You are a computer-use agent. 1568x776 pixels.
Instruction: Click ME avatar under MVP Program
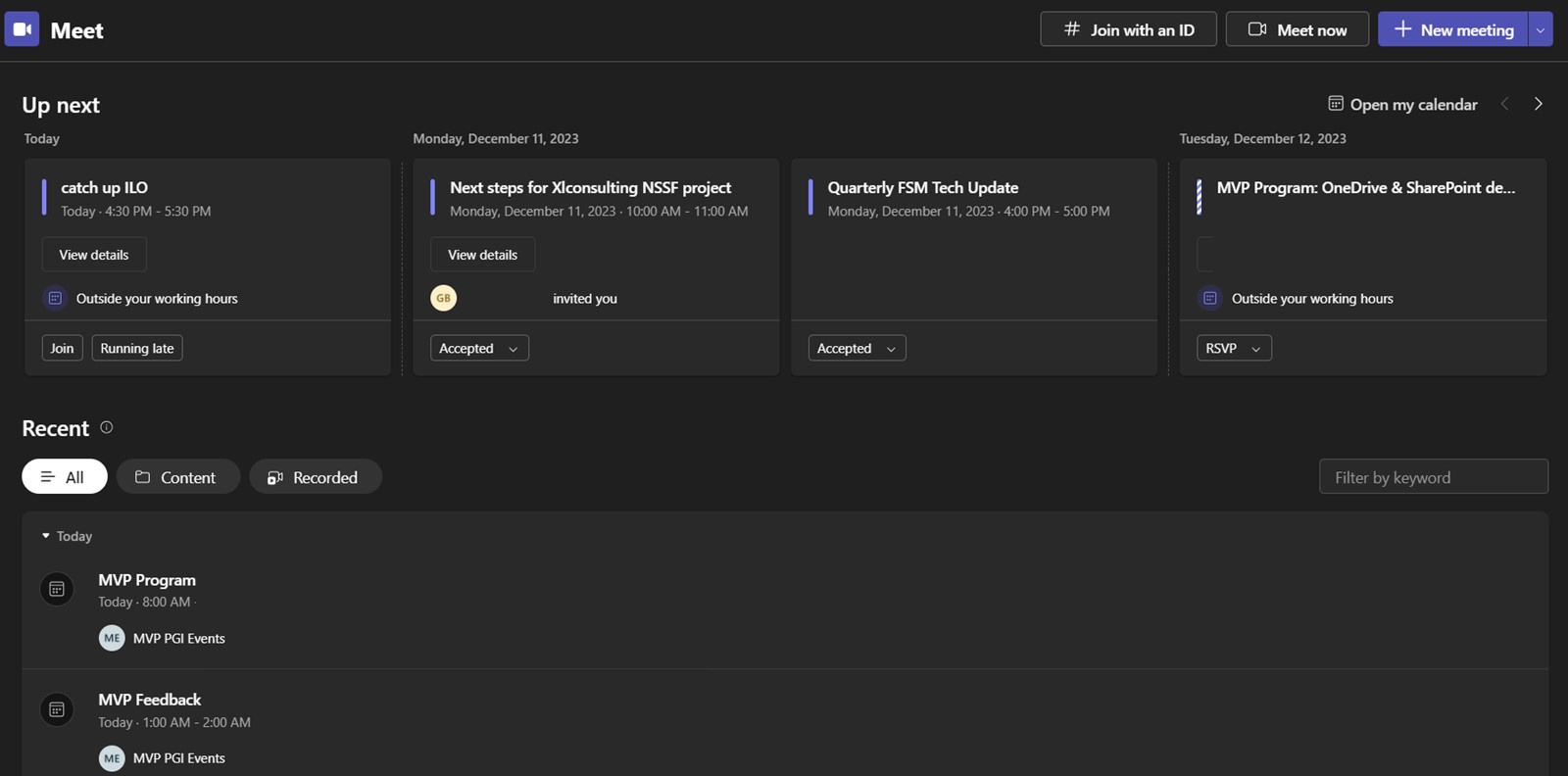click(112, 638)
